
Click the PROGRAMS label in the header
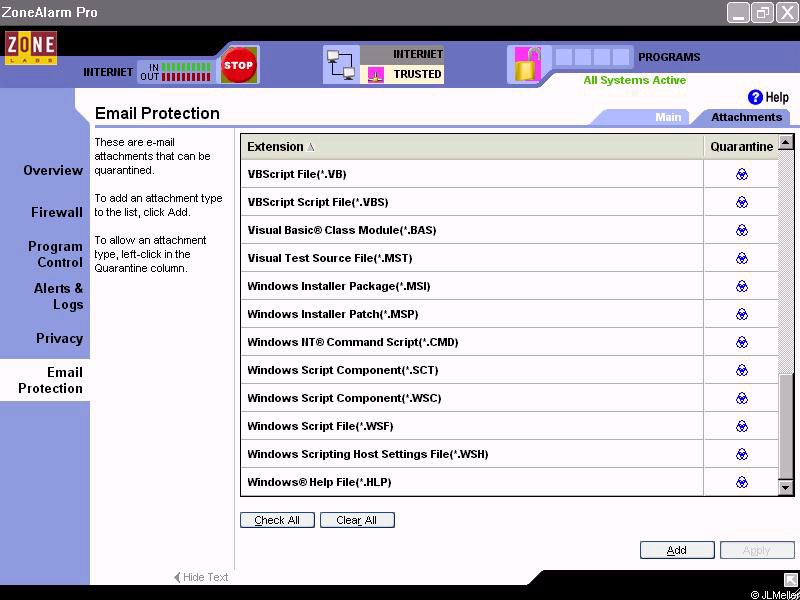669,57
